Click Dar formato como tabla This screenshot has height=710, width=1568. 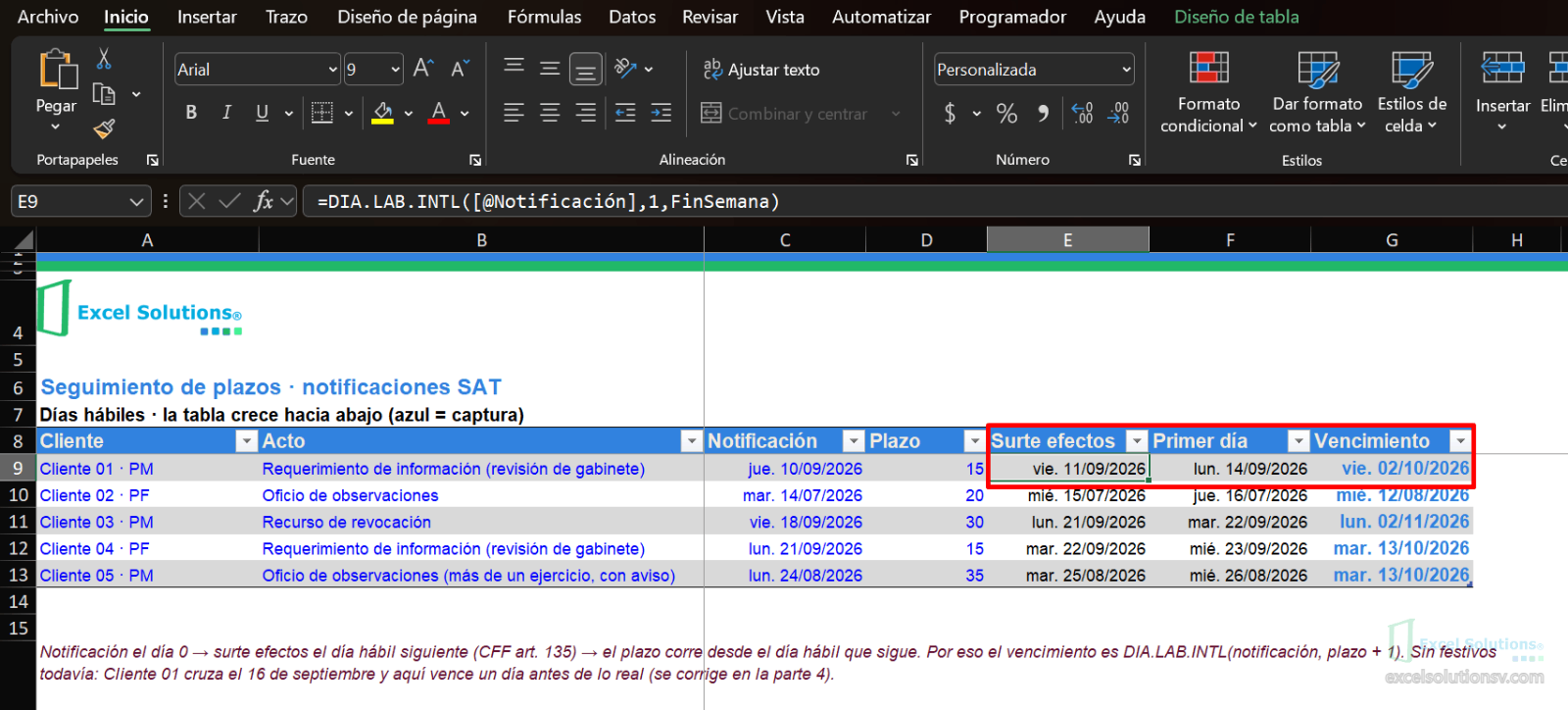pos(1317,93)
